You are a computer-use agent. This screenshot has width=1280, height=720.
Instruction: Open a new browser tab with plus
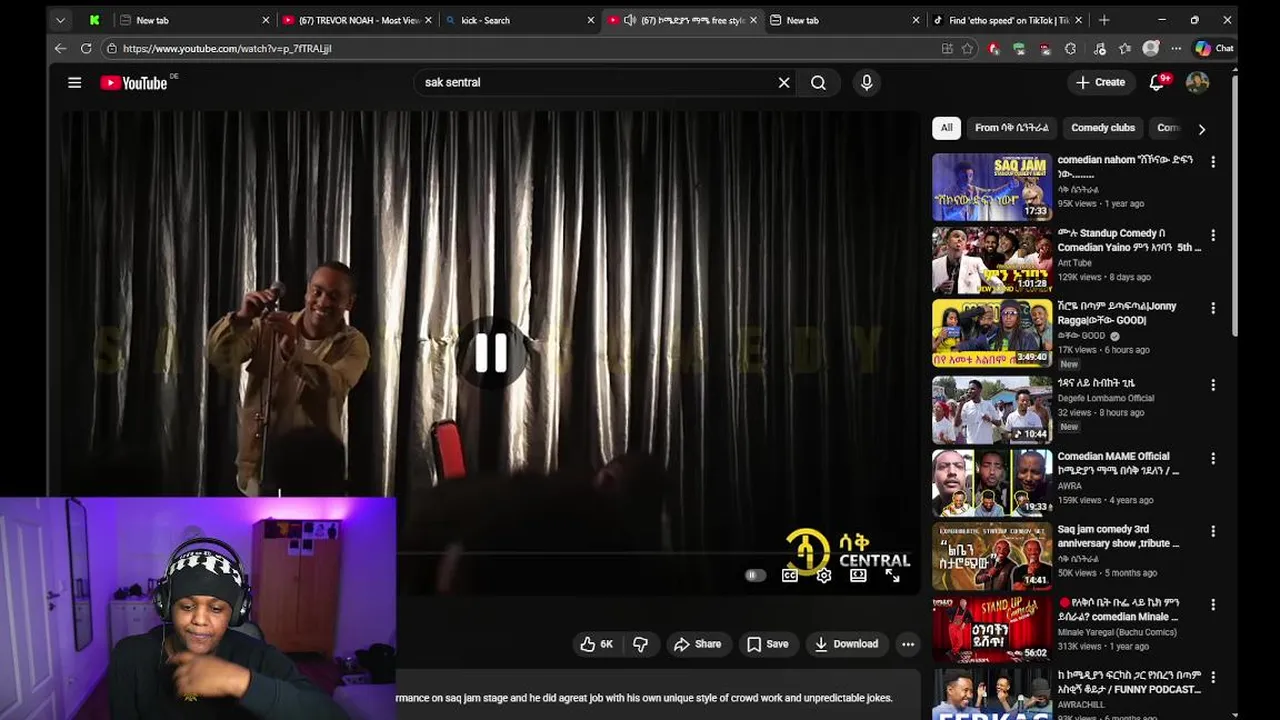[x=1104, y=20]
